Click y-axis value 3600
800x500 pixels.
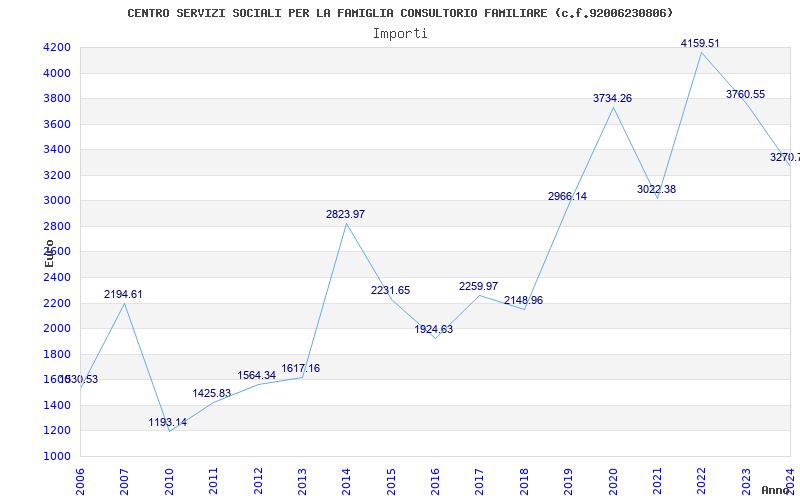[57, 124]
